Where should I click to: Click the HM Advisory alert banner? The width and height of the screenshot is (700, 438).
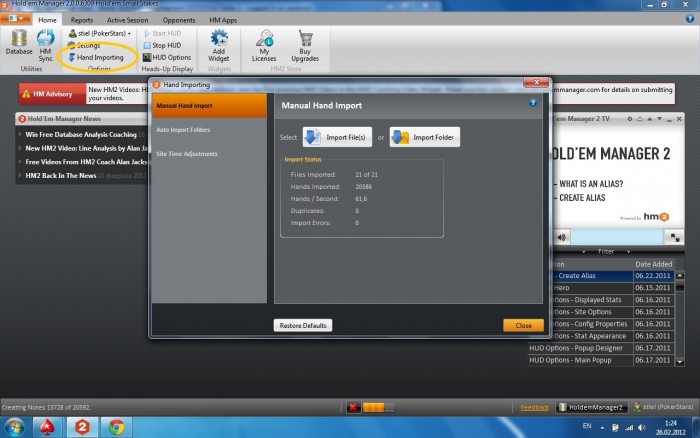pyautogui.click(x=52, y=94)
